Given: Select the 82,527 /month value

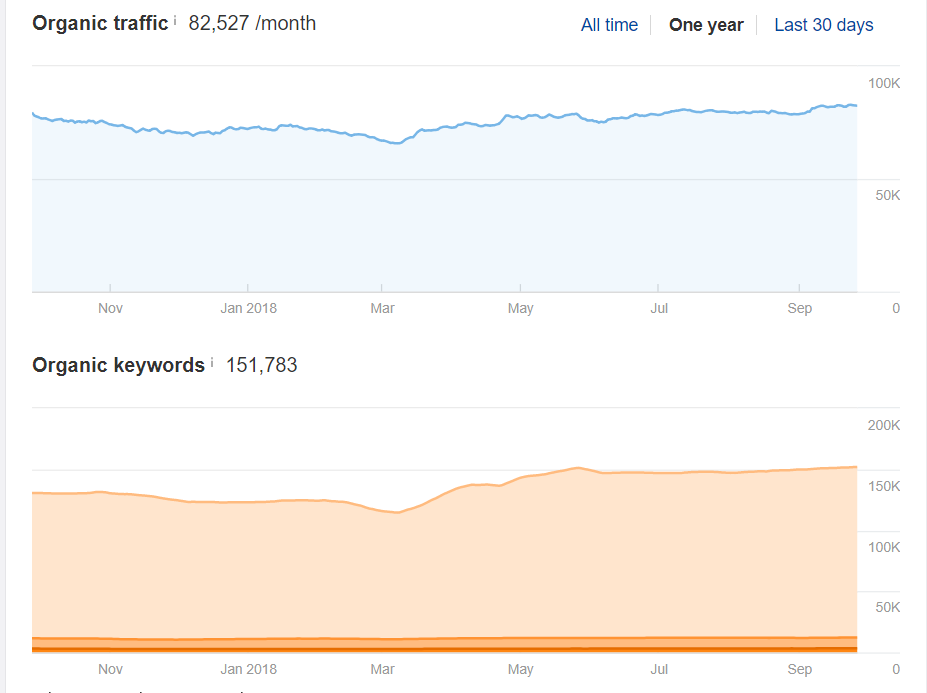Looking at the screenshot, I should coord(252,23).
